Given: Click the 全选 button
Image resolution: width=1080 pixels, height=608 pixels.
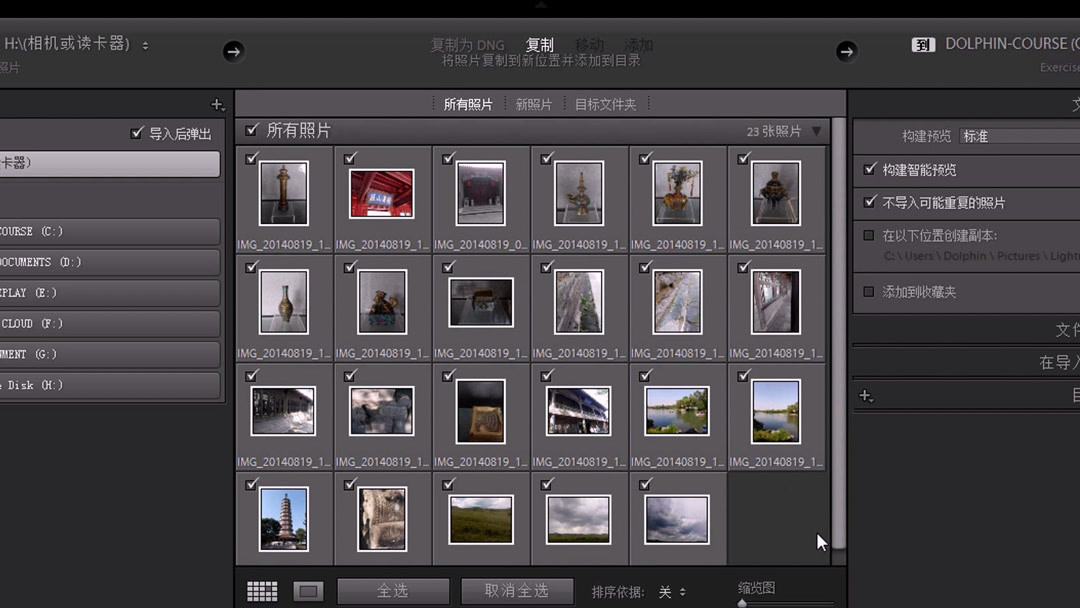Looking at the screenshot, I should coord(393,590).
